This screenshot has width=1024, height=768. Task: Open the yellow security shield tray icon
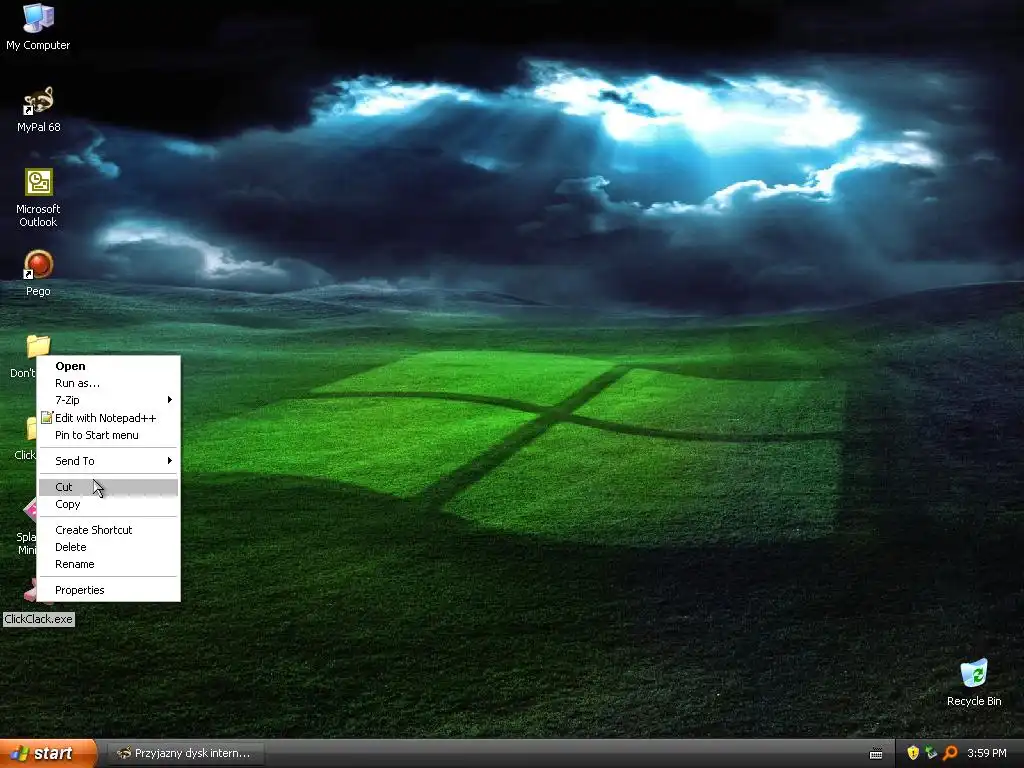[913, 753]
